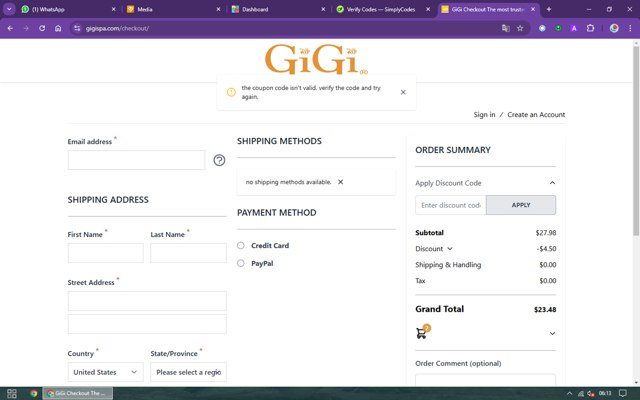
Task: Expand the cart items chevron
Action: [x=552, y=333]
